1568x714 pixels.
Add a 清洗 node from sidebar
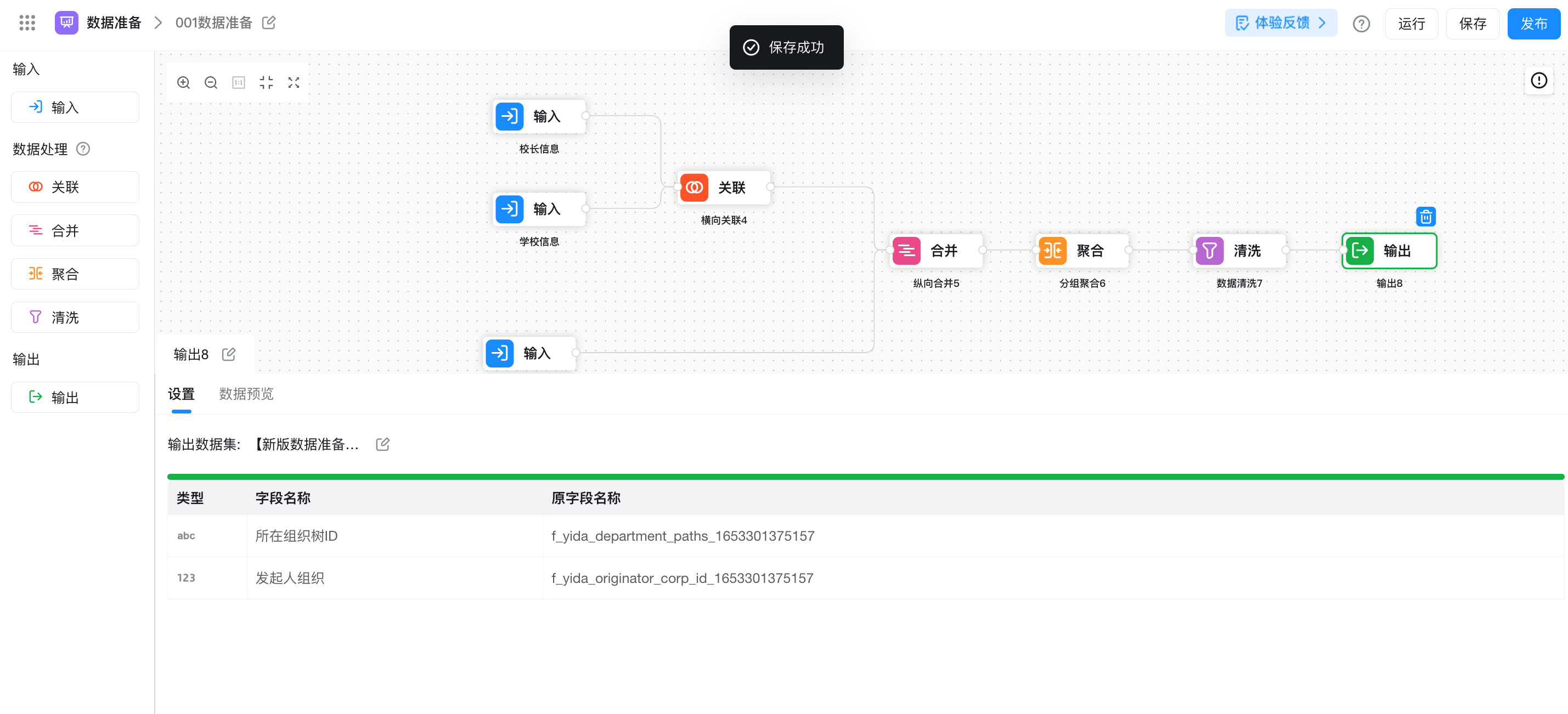coord(75,318)
